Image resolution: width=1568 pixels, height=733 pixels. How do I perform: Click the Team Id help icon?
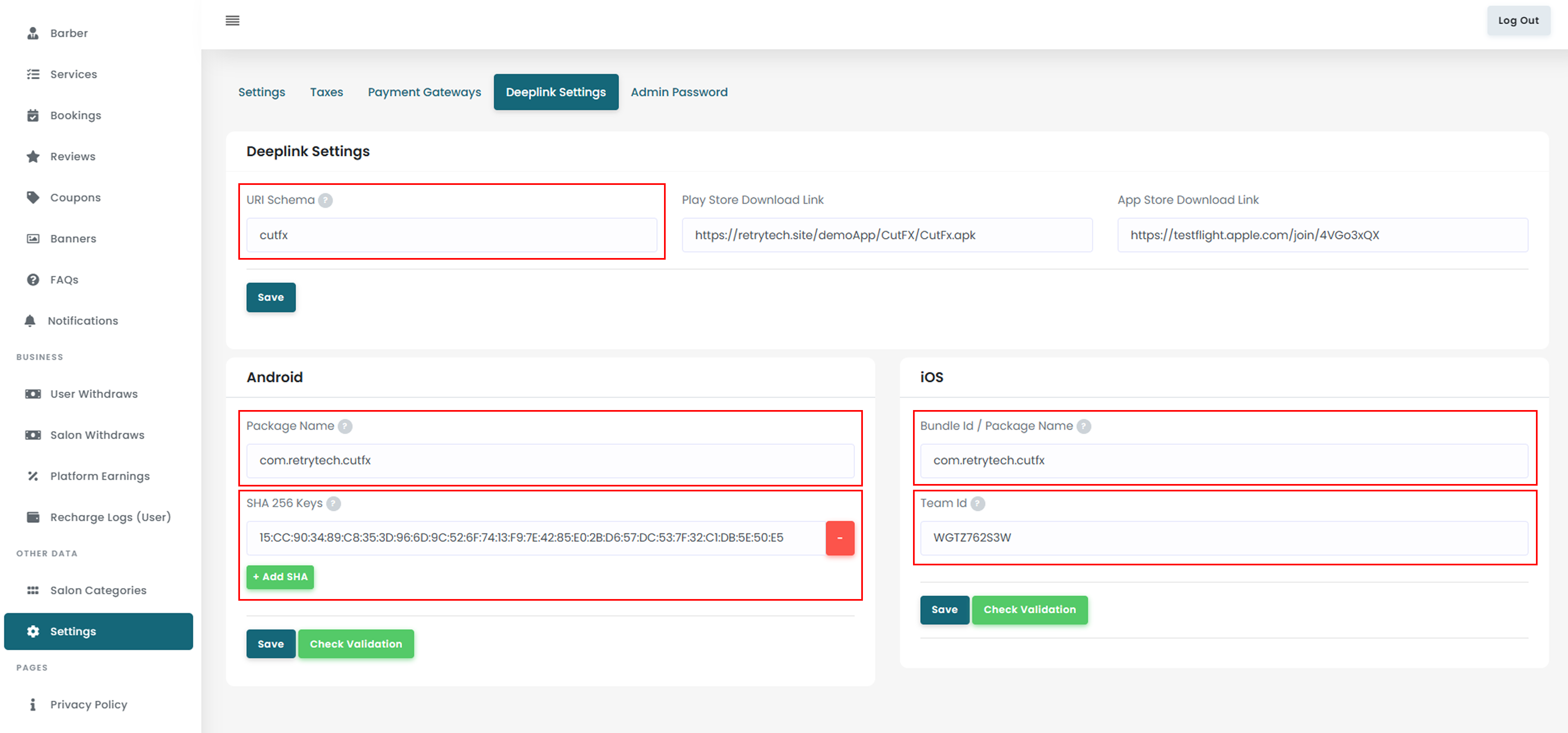[x=978, y=503]
